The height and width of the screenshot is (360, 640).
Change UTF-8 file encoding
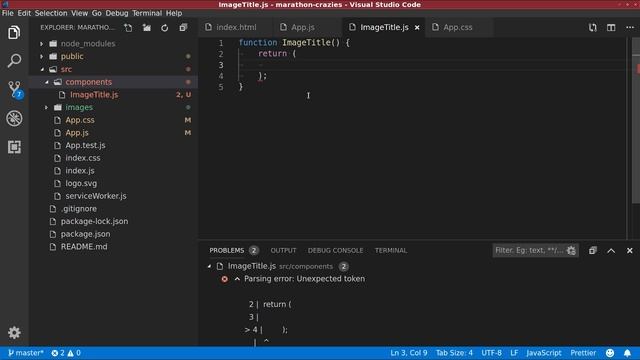[x=491, y=353]
